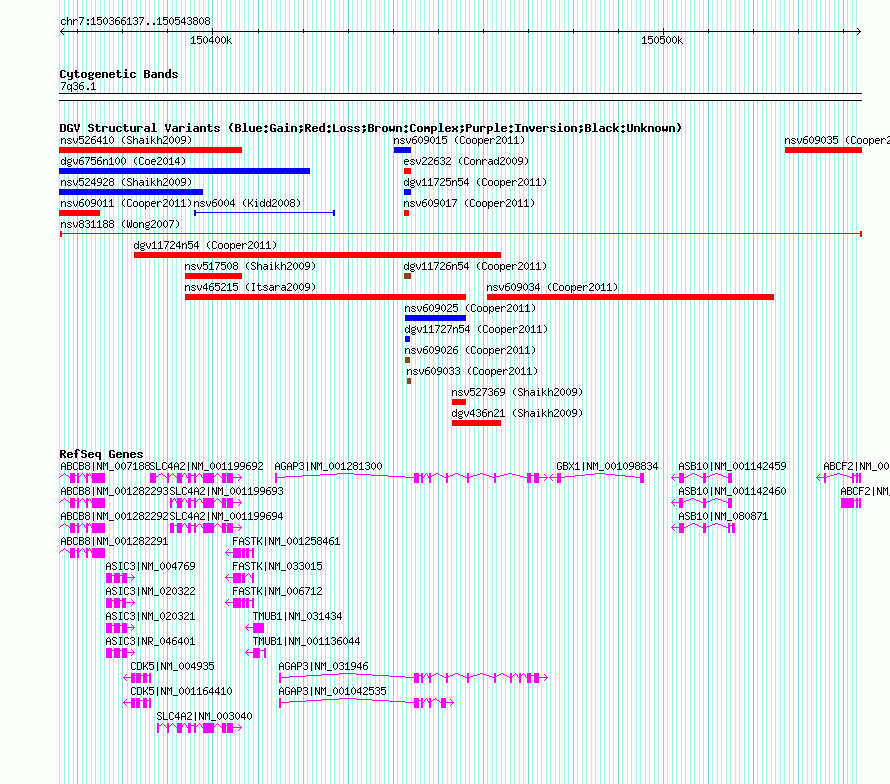The height and width of the screenshot is (784, 890).
Task: Select the nsv609034 (Cooper2011) loss bar
Action: click(x=630, y=297)
